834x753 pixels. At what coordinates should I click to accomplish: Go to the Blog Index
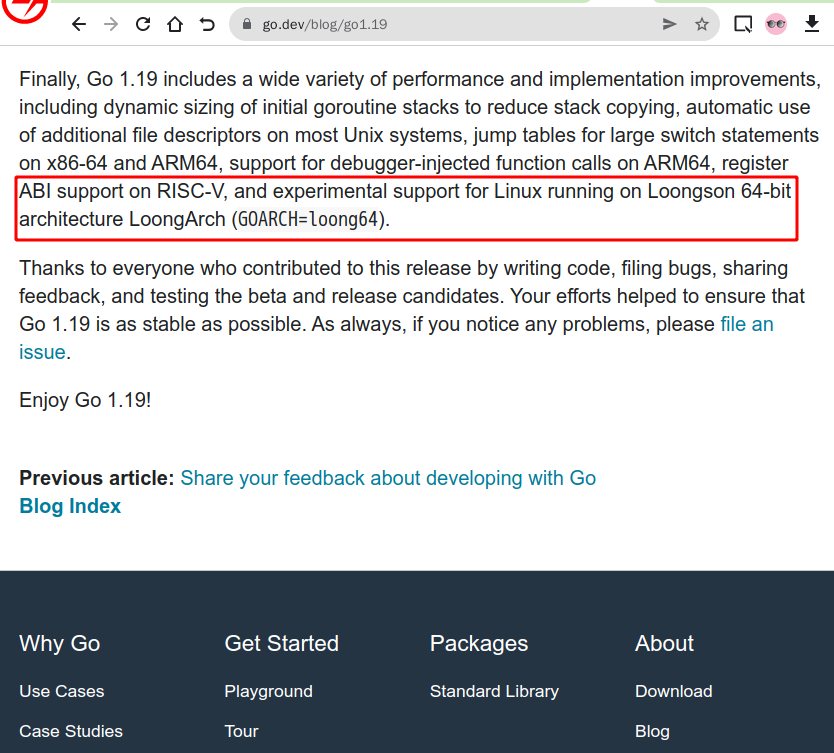point(70,506)
